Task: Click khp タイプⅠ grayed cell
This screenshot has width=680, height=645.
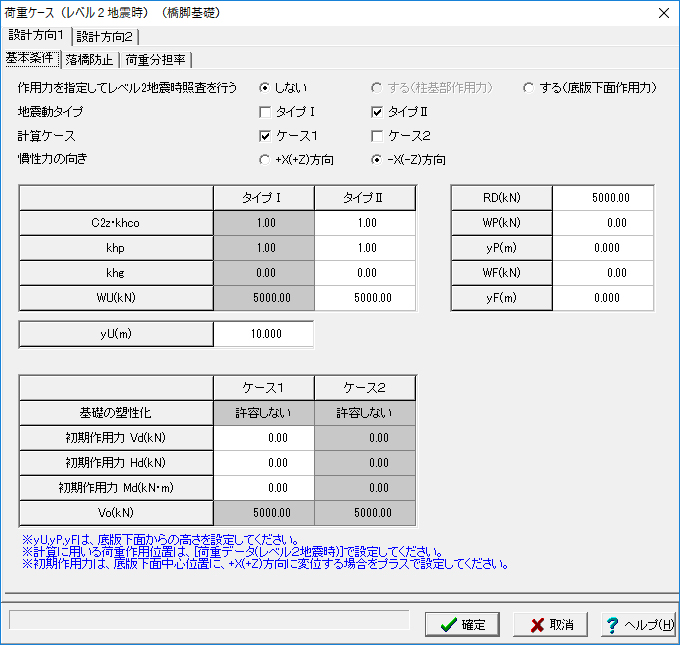Action: point(264,248)
